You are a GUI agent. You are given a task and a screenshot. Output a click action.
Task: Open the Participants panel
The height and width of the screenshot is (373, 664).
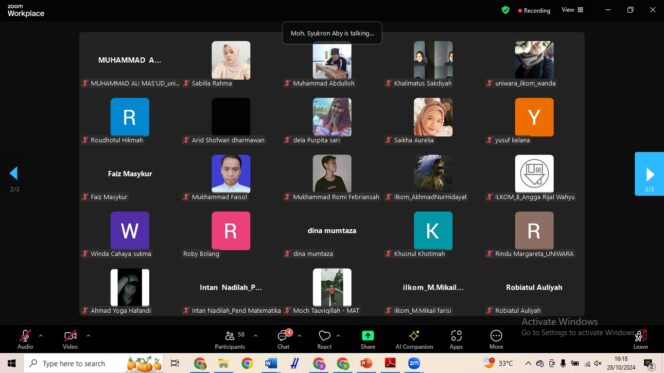230,340
